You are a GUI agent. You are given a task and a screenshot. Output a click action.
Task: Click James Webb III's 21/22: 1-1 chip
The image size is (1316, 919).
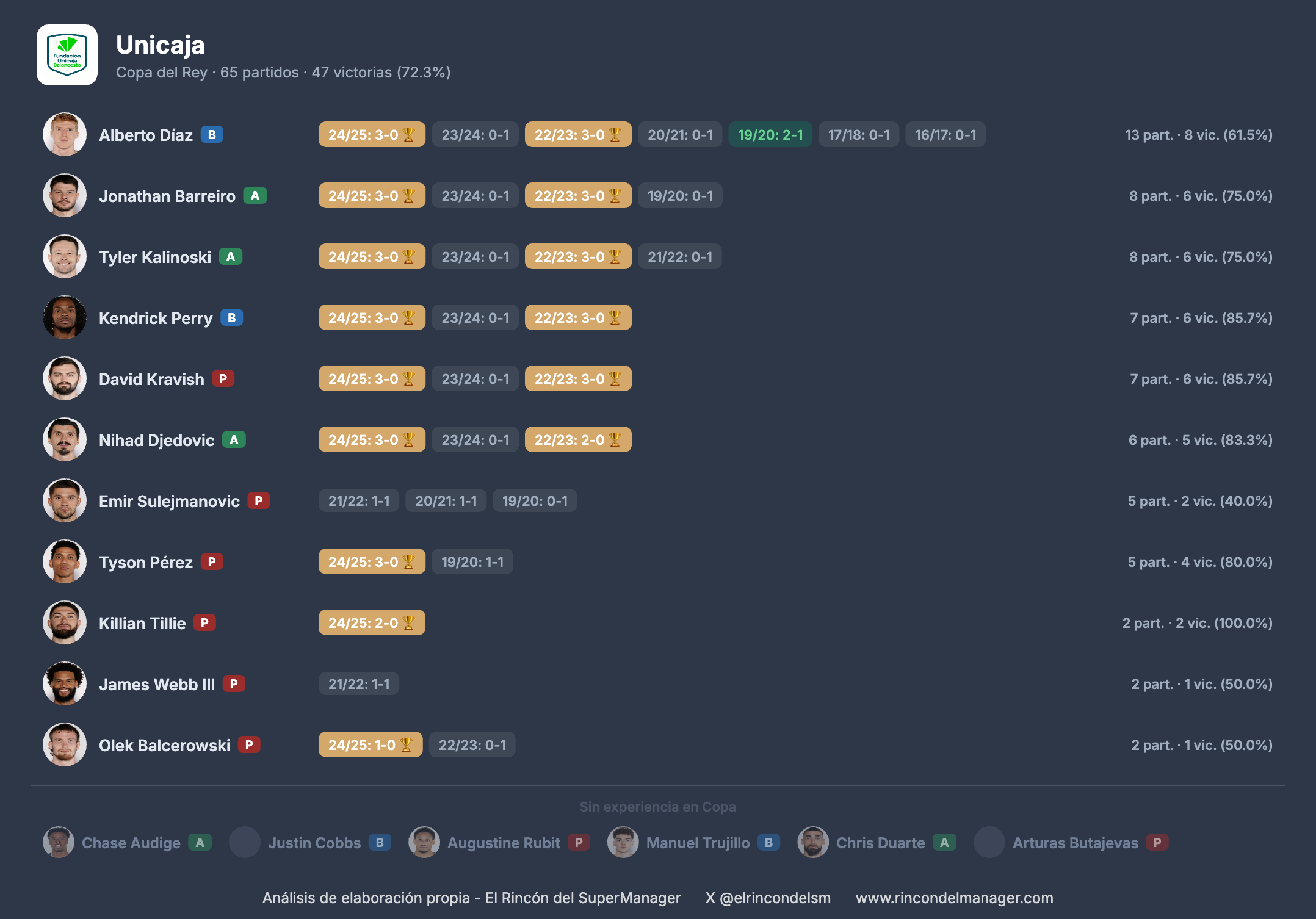coord(358,683)
